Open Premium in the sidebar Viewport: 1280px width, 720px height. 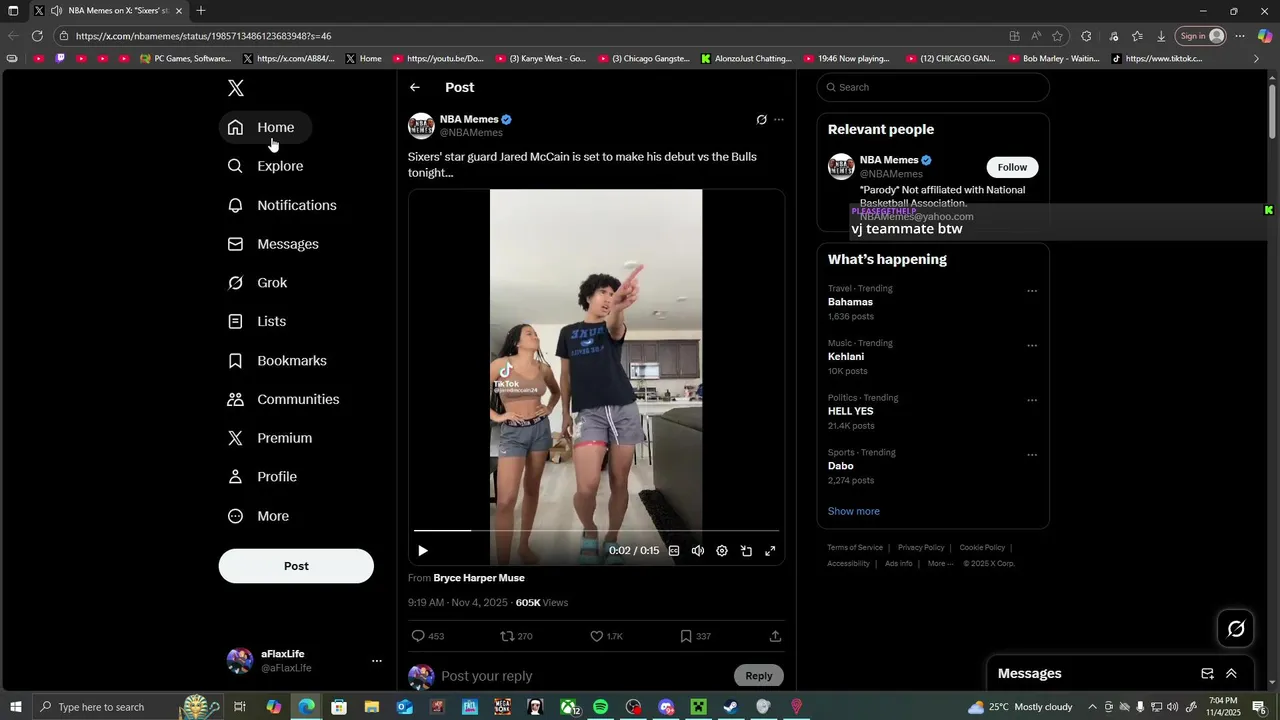click(x=270, y=438)
